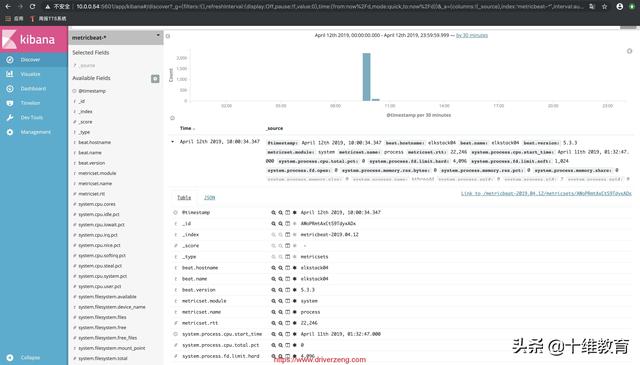
Task: Collapse the histogram chart section
Action: [x=172, y=118]
